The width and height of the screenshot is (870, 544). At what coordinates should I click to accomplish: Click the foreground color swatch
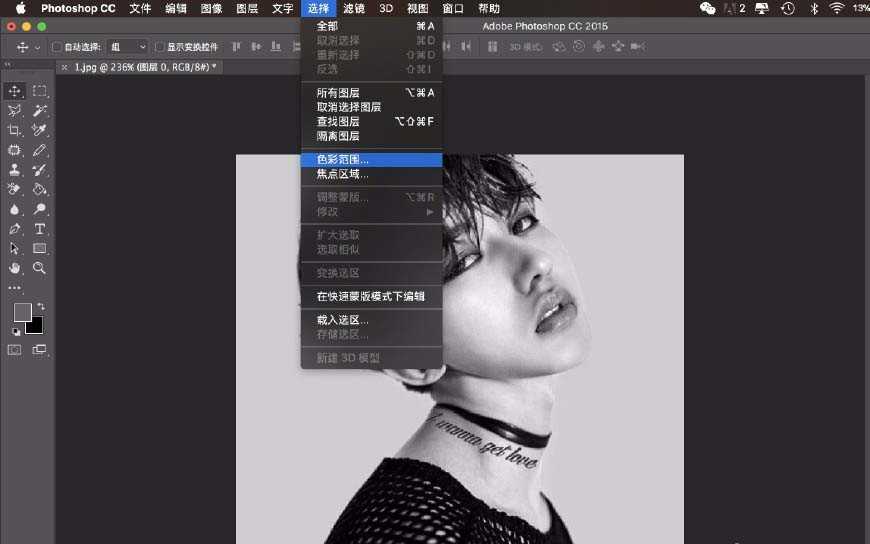[x=21, y=312]
